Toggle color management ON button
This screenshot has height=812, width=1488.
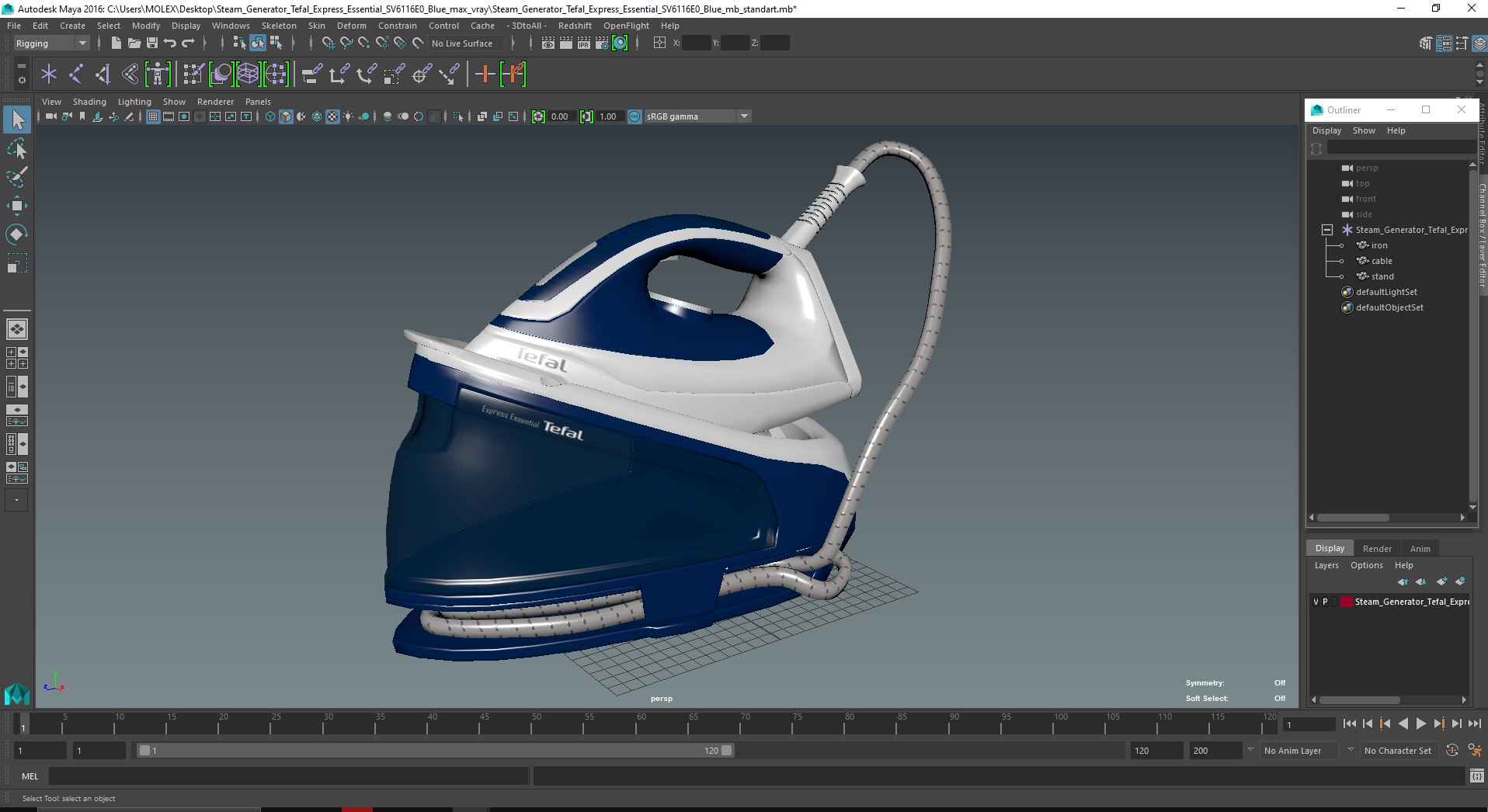click(x=634, y=116)
